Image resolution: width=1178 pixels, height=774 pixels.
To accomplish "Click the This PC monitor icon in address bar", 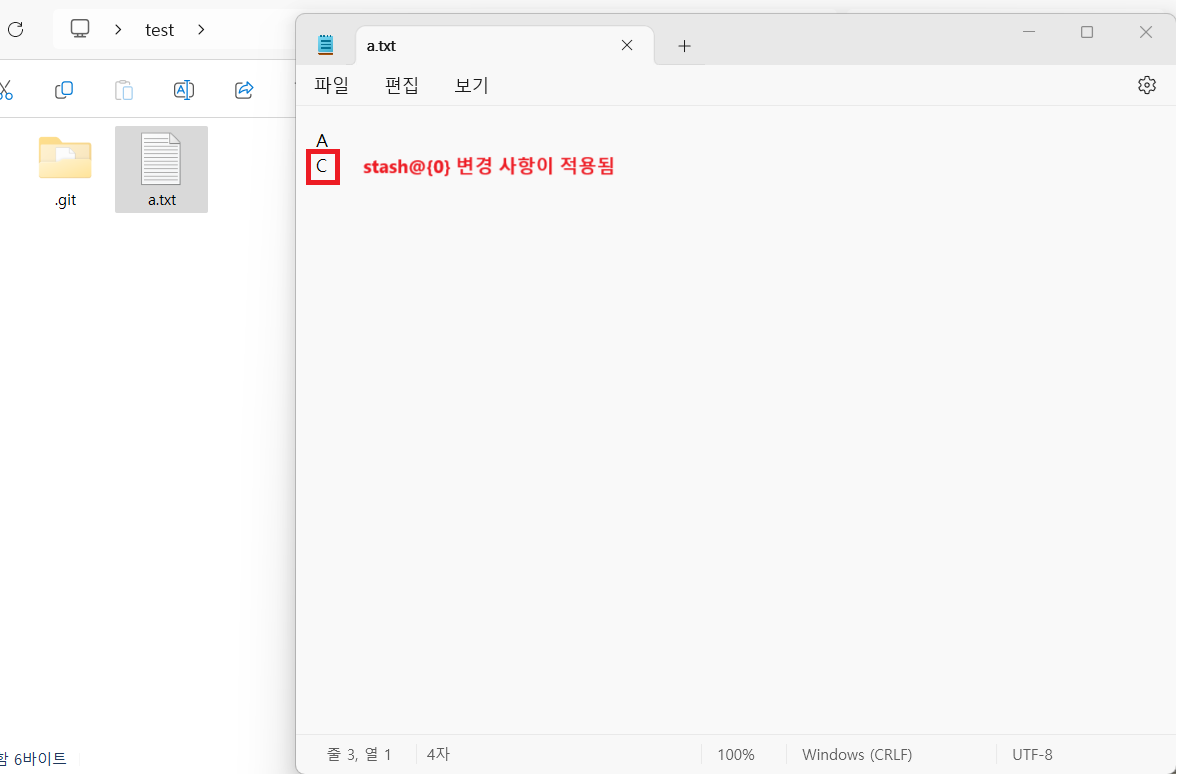I will [80, 29].
